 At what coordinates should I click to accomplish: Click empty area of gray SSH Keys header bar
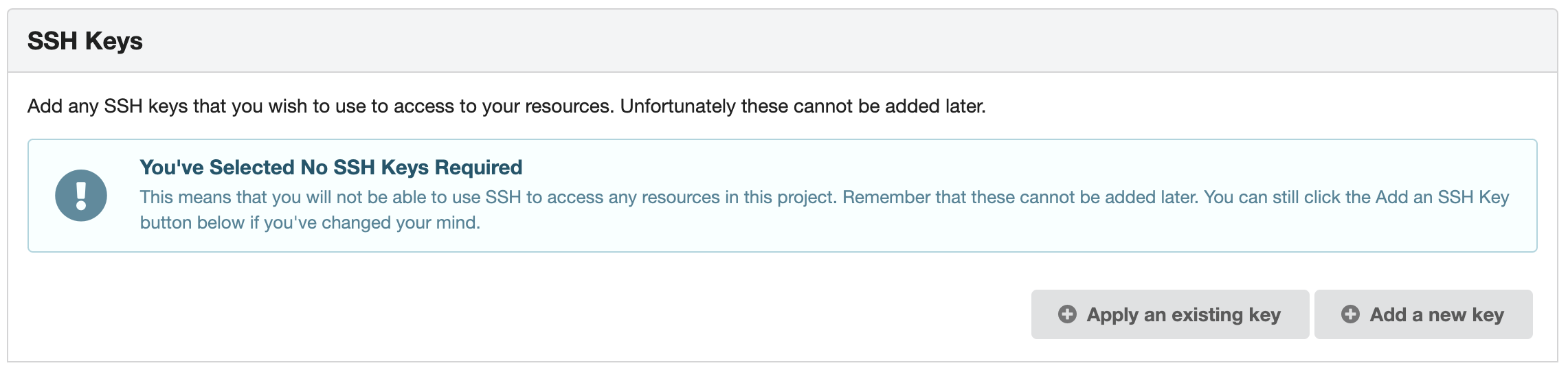(x=825, y=41)
